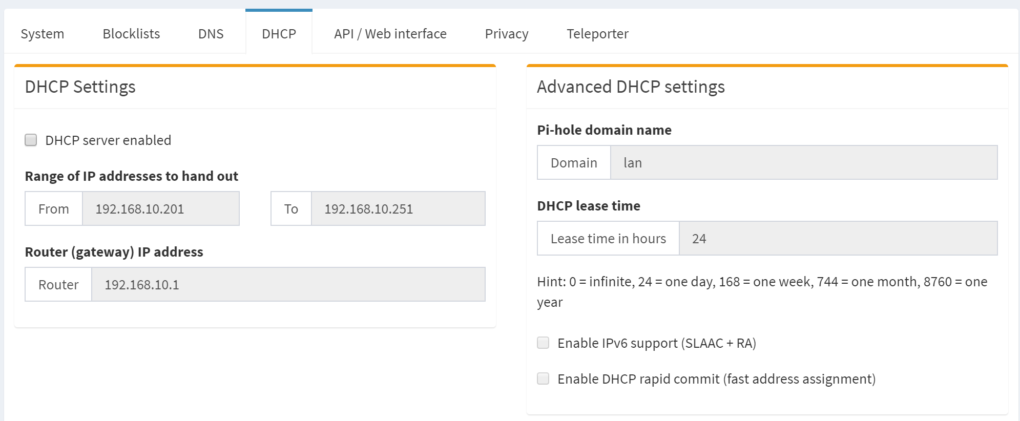Click the 'To' label box
This screenshot has width=1020, height=421.
[291, 209]
